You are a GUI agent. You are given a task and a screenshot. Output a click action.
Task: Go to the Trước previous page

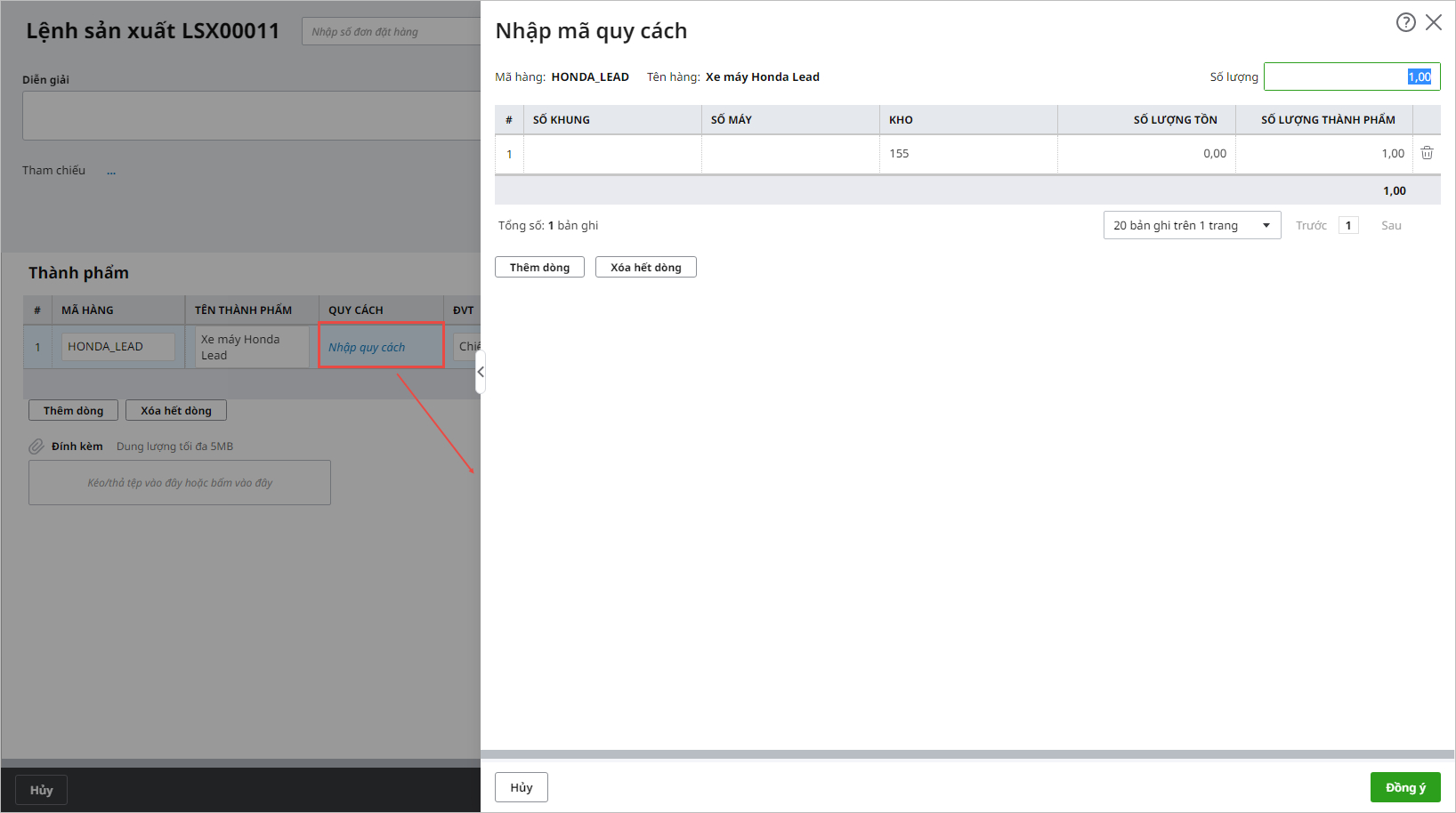click(x=1311, y=225)
